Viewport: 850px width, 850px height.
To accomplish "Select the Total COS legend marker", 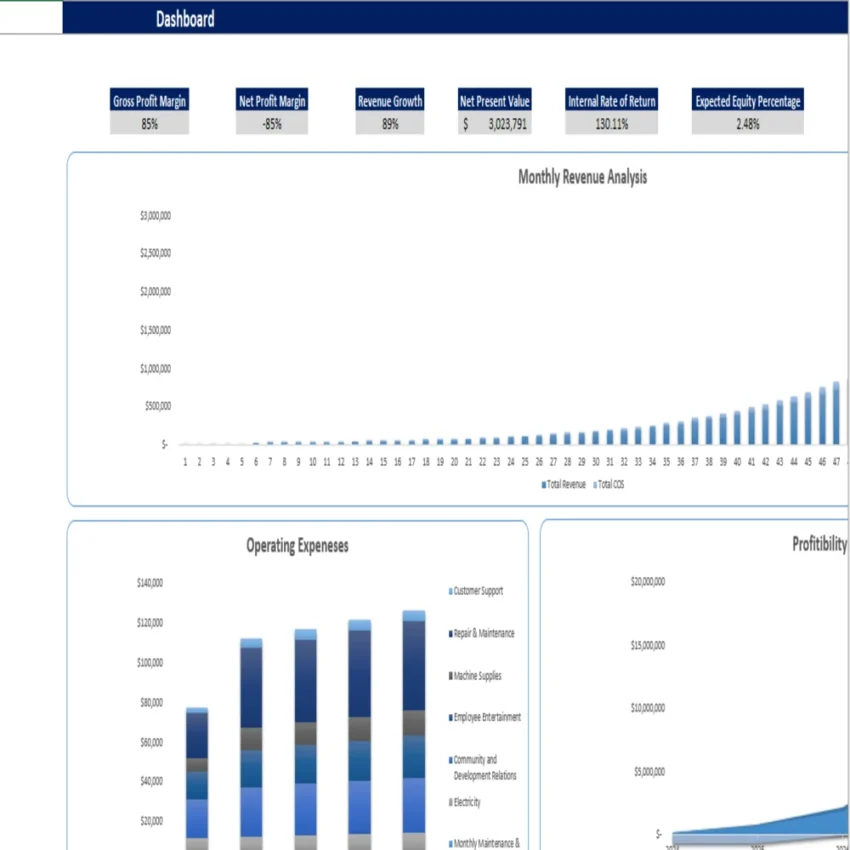I will point(594,485).
